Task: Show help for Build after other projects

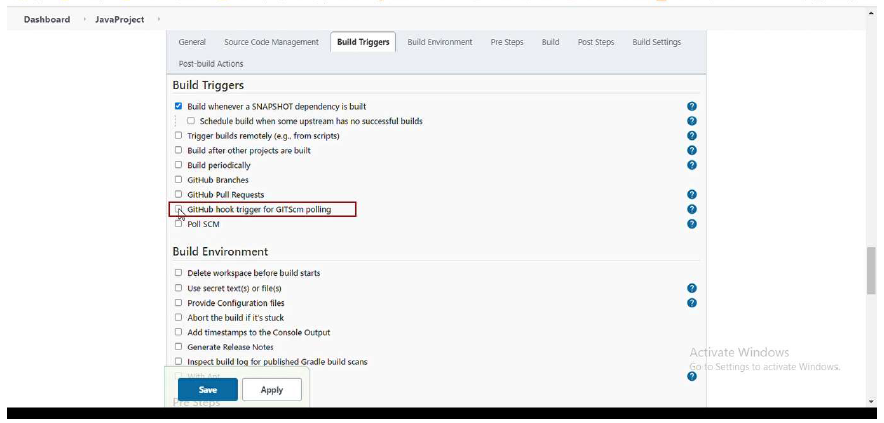Action: tap(692, 150)
